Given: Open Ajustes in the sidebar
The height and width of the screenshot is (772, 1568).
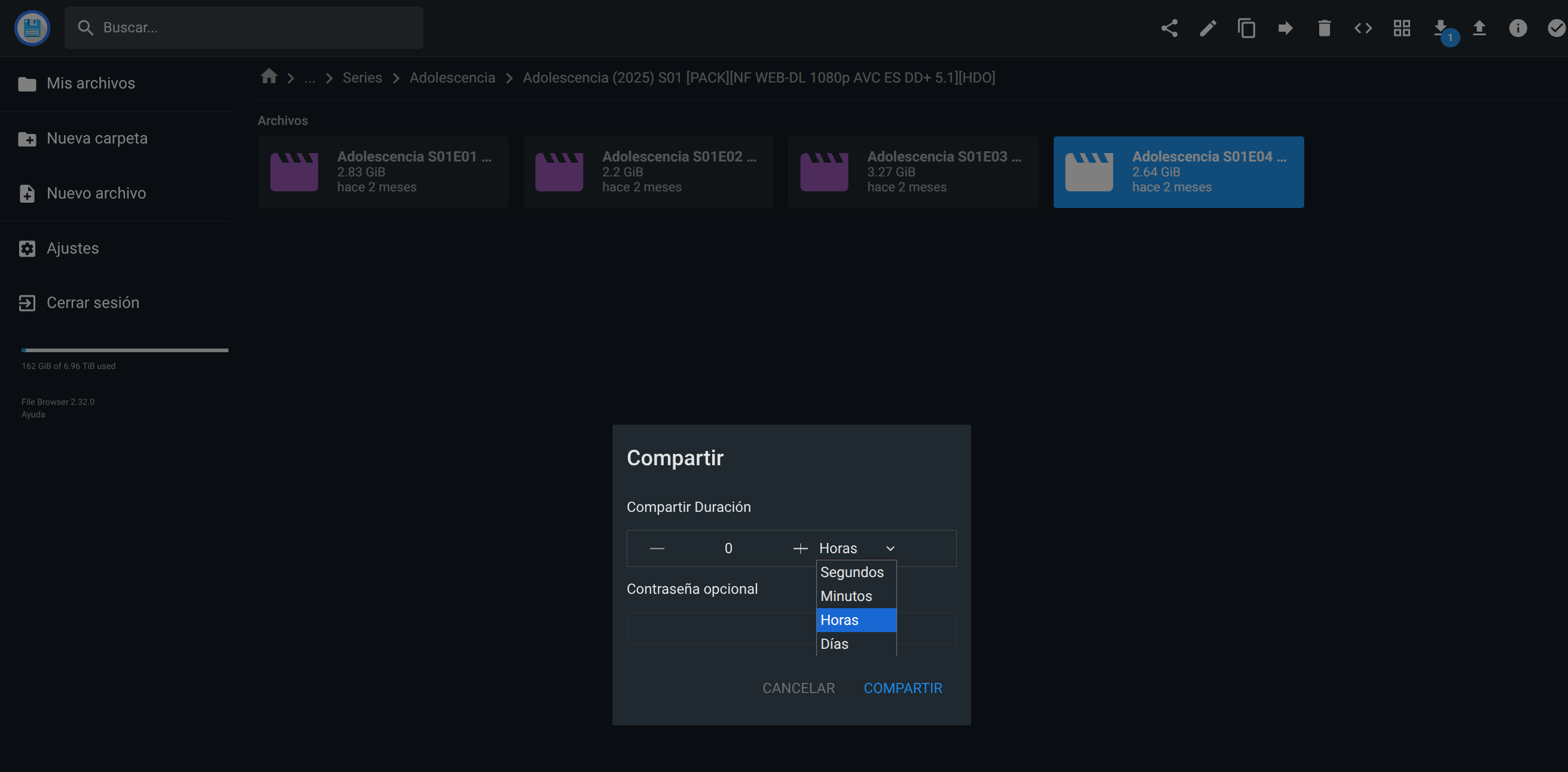Looking at the screenshot, I should 72,248.
